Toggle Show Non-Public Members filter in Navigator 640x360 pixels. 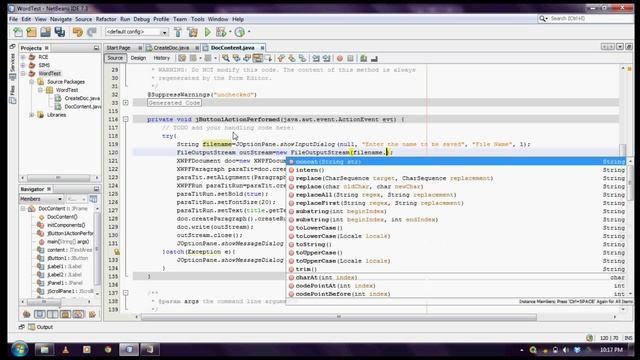[x=65, y=314]
